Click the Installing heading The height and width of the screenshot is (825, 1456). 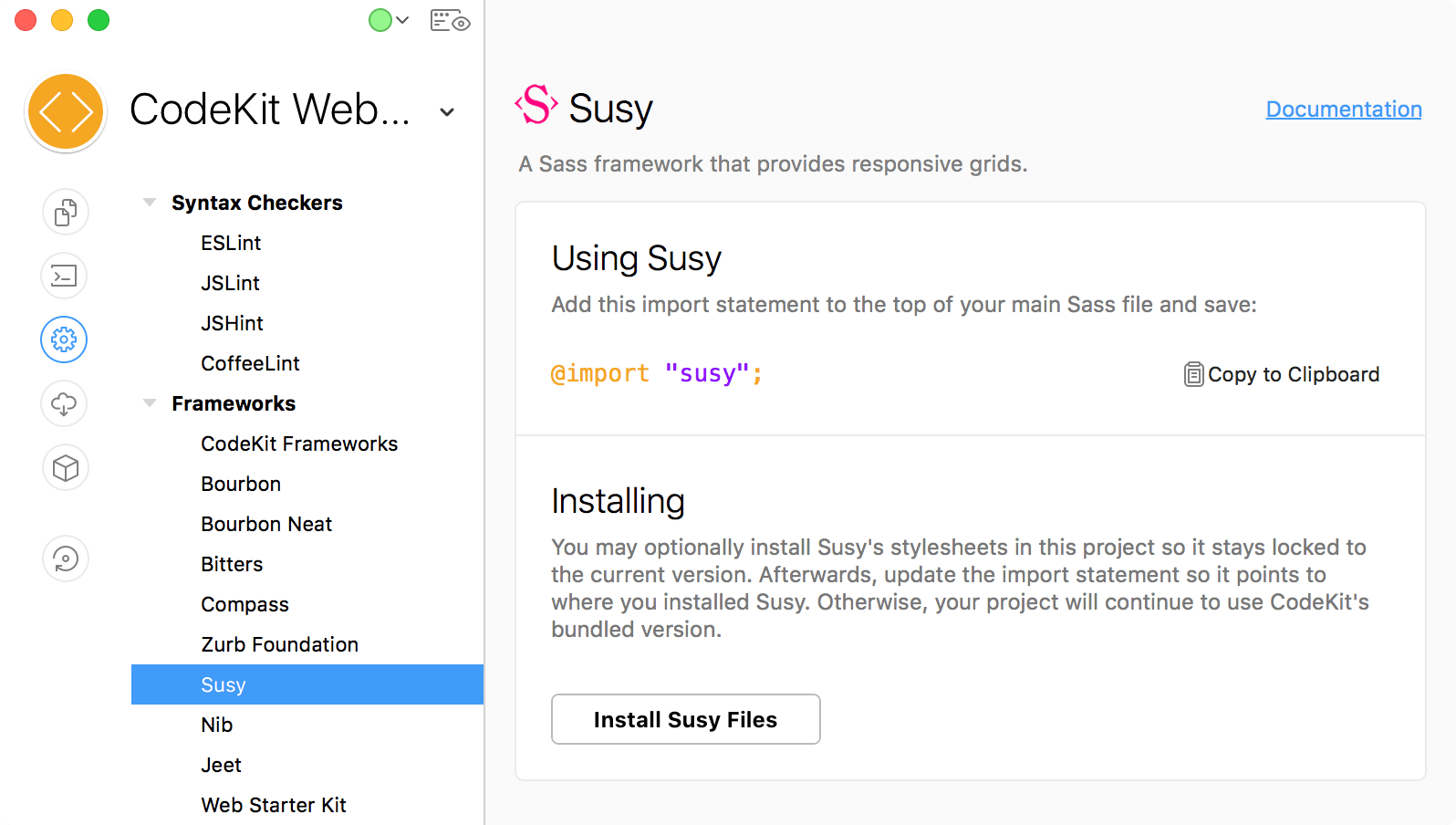pyautogui.click(x=618, y=501)
